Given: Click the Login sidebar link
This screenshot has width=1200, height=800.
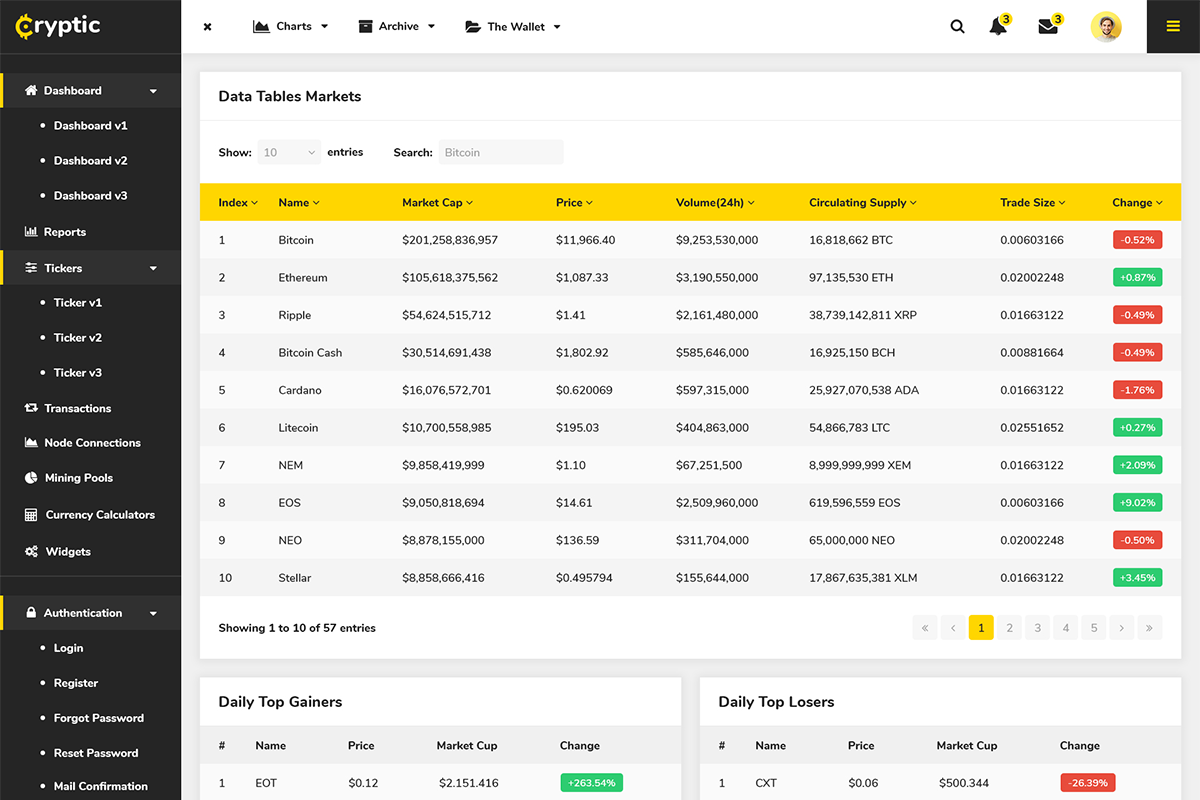Looking at the screenshot, I should (68, 648).
